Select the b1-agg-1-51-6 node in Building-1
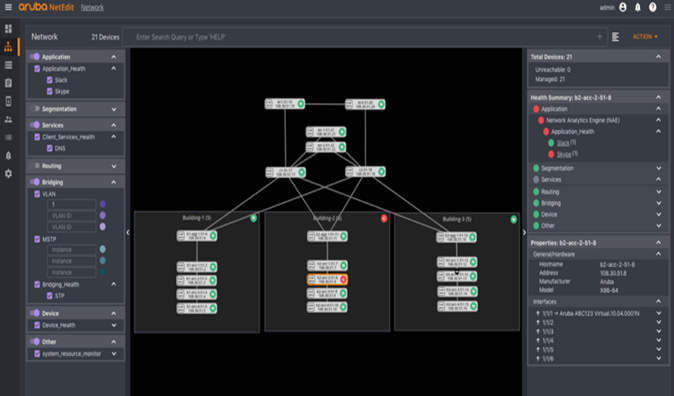 coord(196,236)
